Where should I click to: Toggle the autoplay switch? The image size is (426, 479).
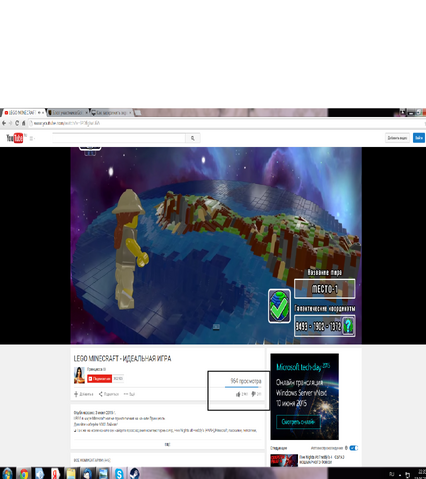pos(354,448)
